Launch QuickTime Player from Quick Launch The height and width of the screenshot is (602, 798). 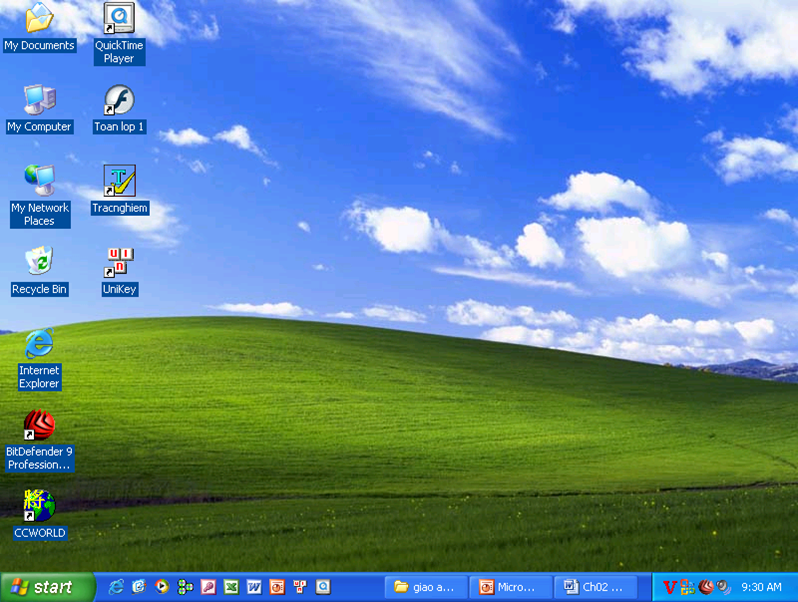(323, 587)
